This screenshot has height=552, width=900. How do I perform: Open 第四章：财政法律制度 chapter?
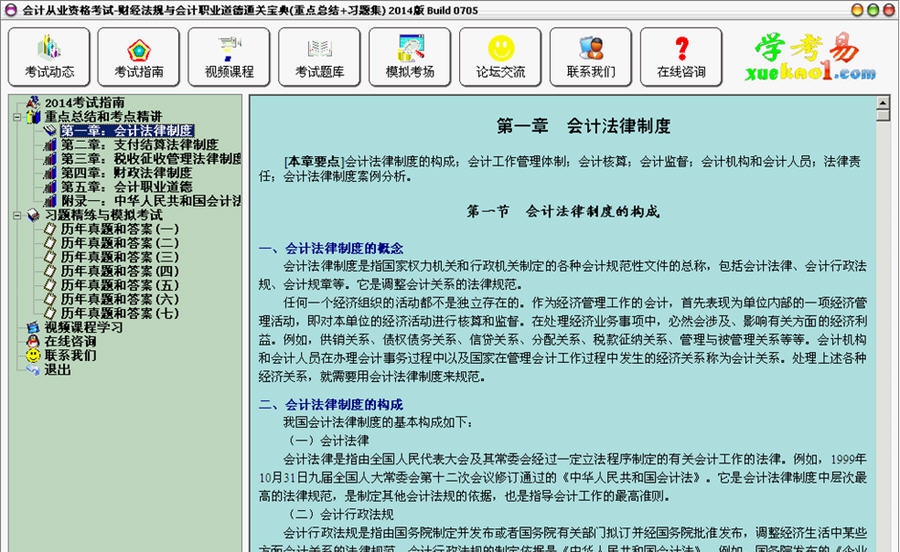[126, 173]
